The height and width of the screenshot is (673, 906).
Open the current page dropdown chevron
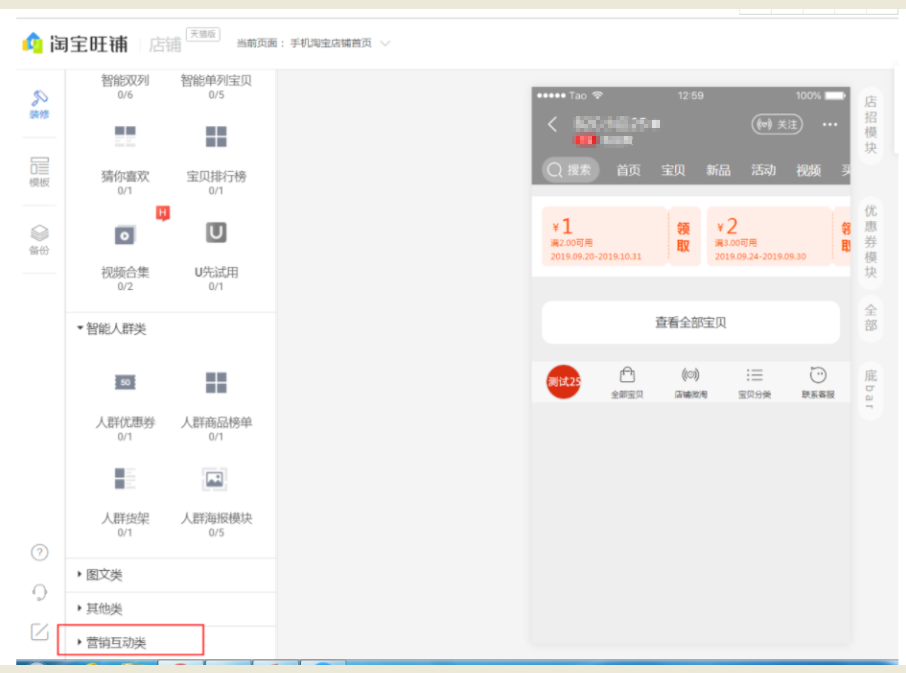385,43
